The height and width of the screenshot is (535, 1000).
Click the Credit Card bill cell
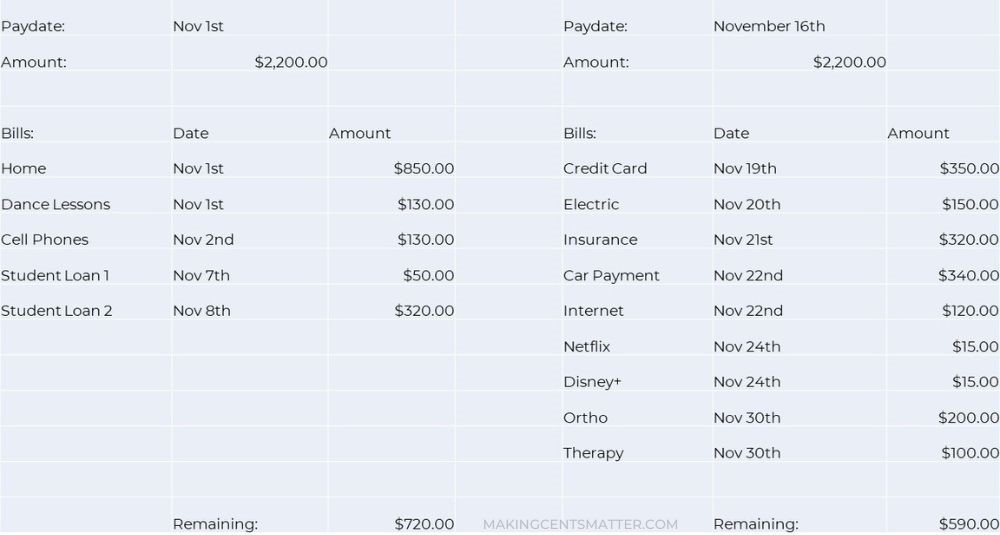pos(637,168)
